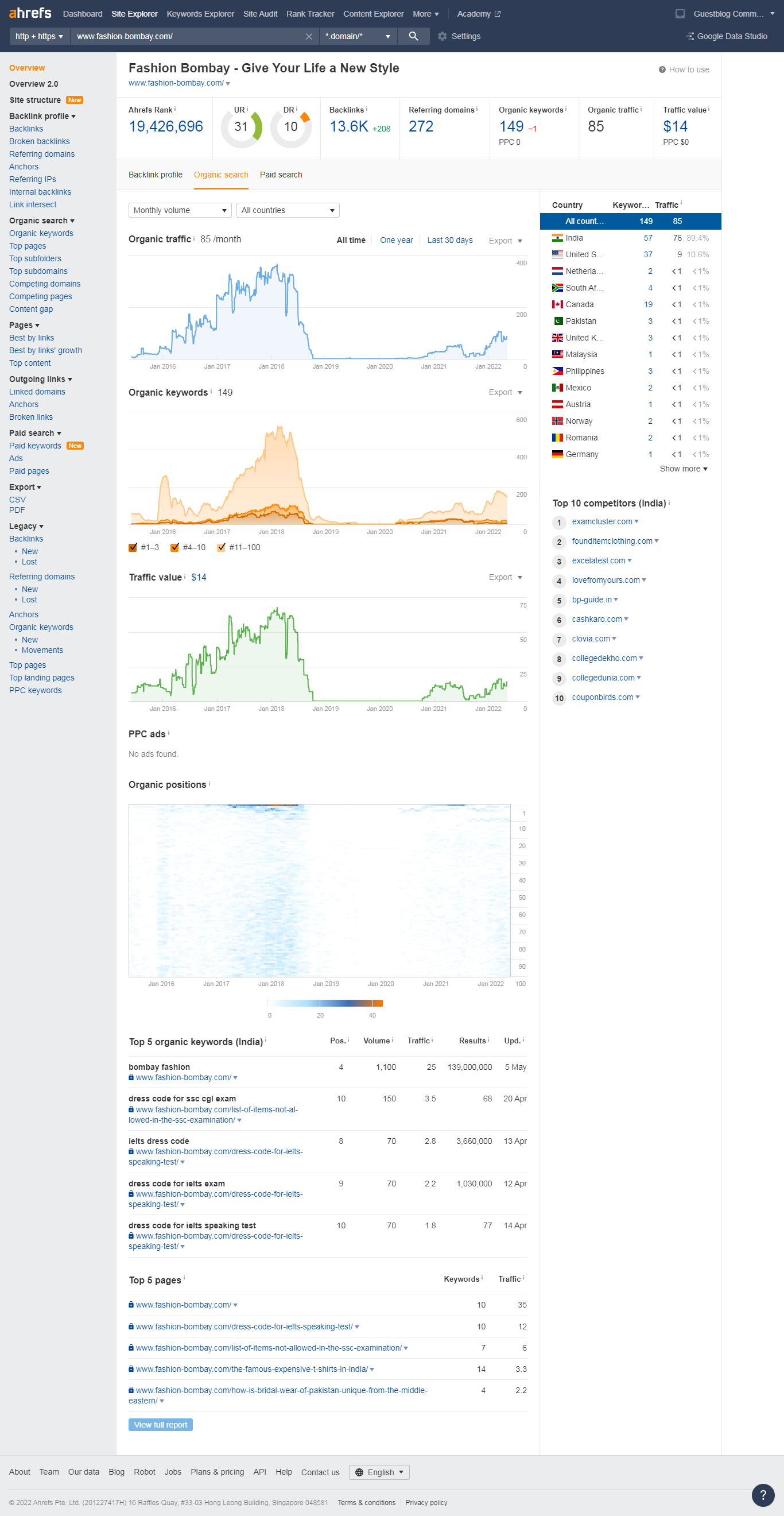Screen dimensions: 784x1516
Task: Click the info icon next to Ahrefs Rank
Action: (174, 109)
